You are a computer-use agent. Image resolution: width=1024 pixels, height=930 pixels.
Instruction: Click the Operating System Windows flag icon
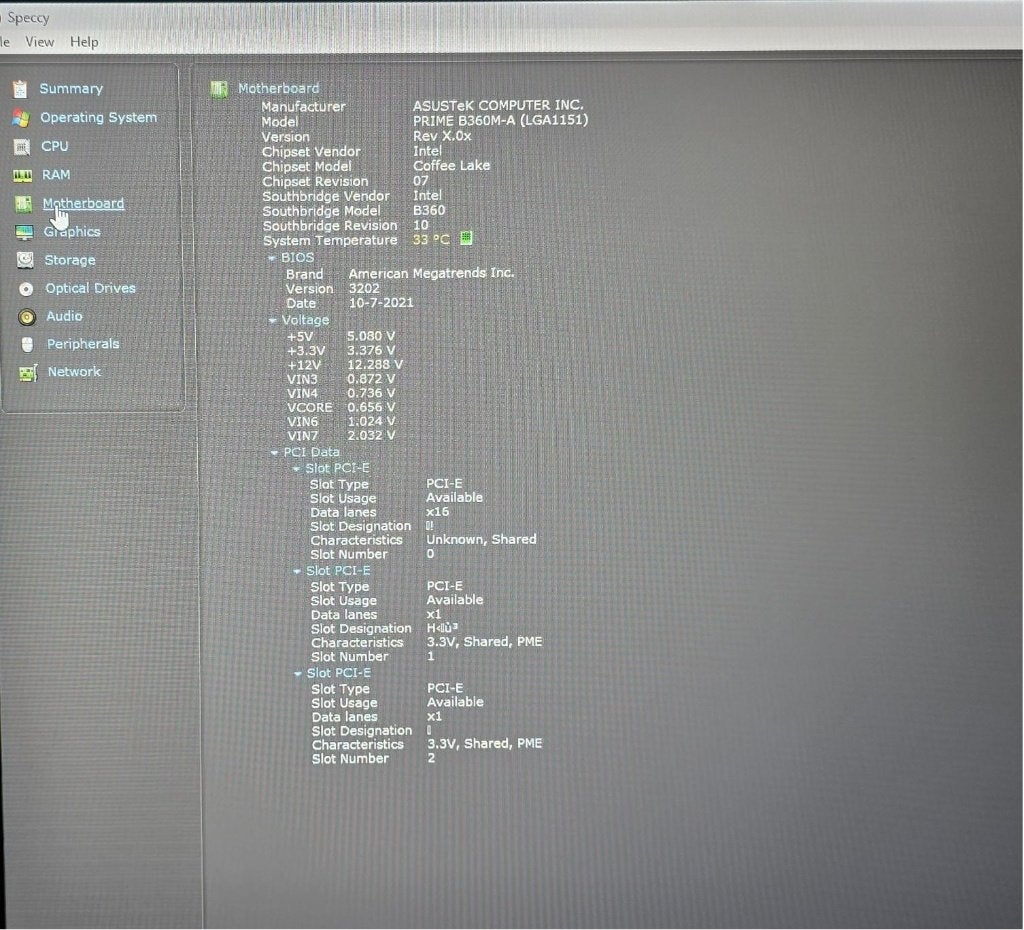point(21,118)
